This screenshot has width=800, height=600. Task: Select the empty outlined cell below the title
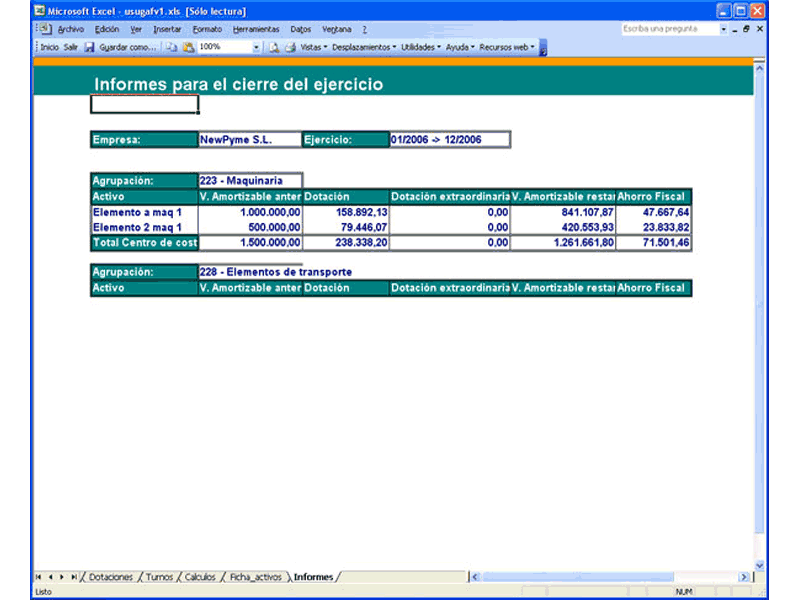(144, 104)
